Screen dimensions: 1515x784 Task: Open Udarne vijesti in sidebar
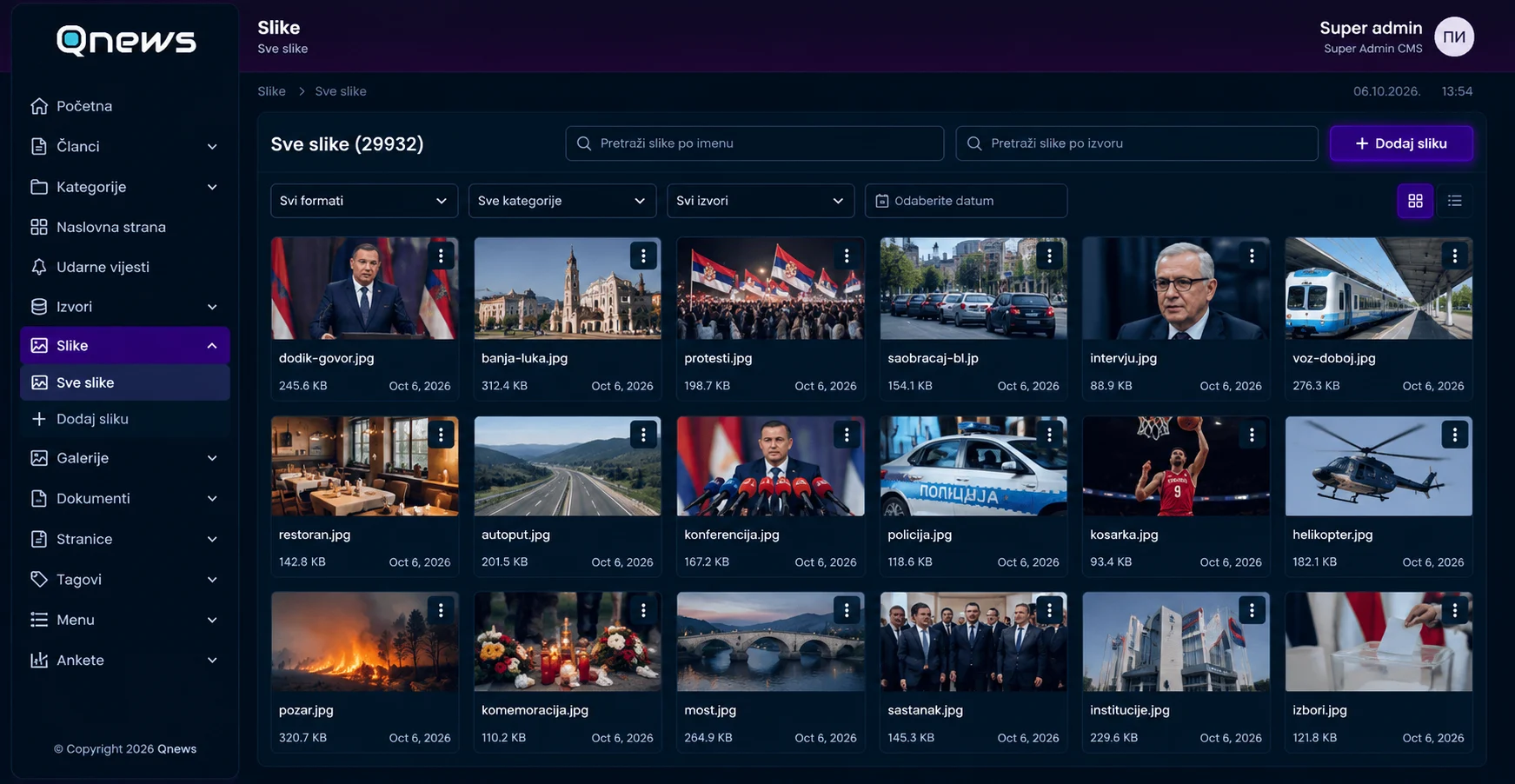click(125, 267)
